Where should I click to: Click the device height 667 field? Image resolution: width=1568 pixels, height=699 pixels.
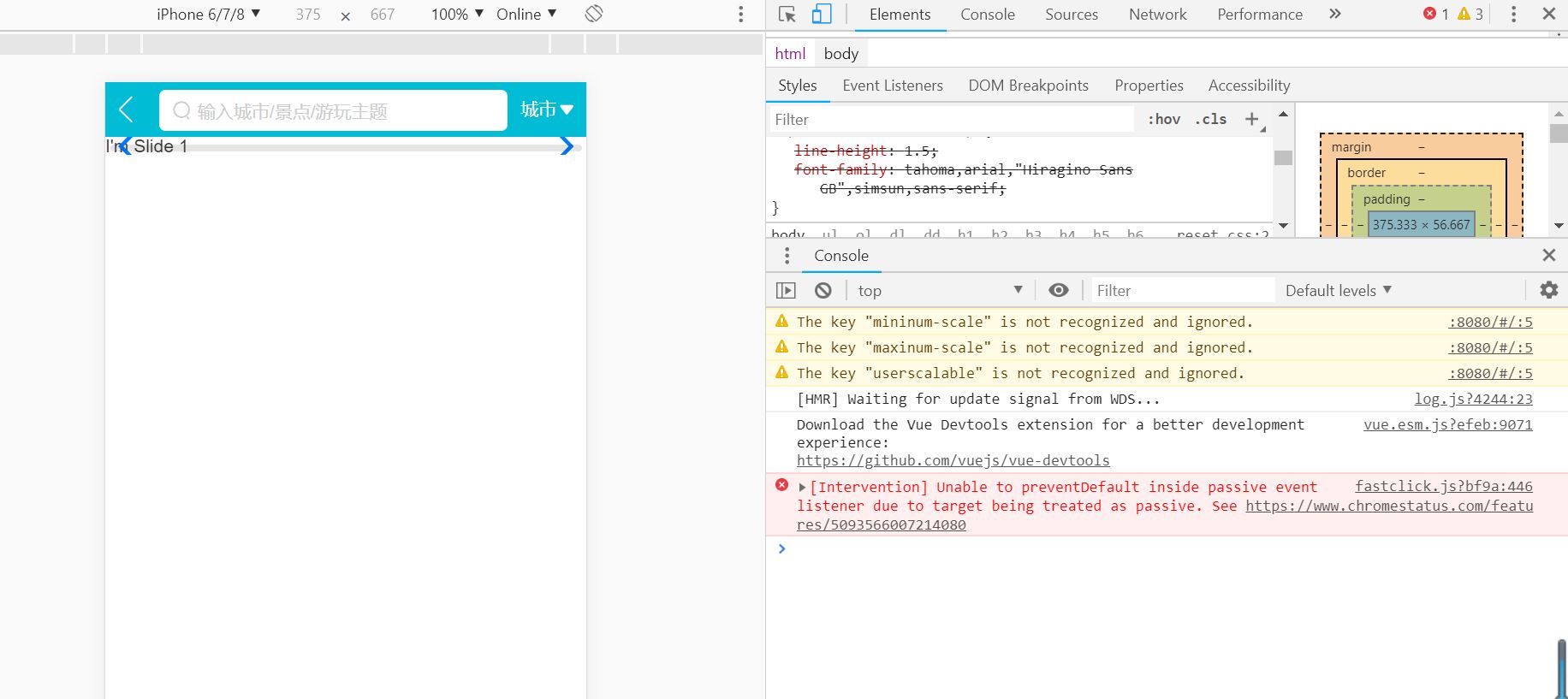point(383,14)
